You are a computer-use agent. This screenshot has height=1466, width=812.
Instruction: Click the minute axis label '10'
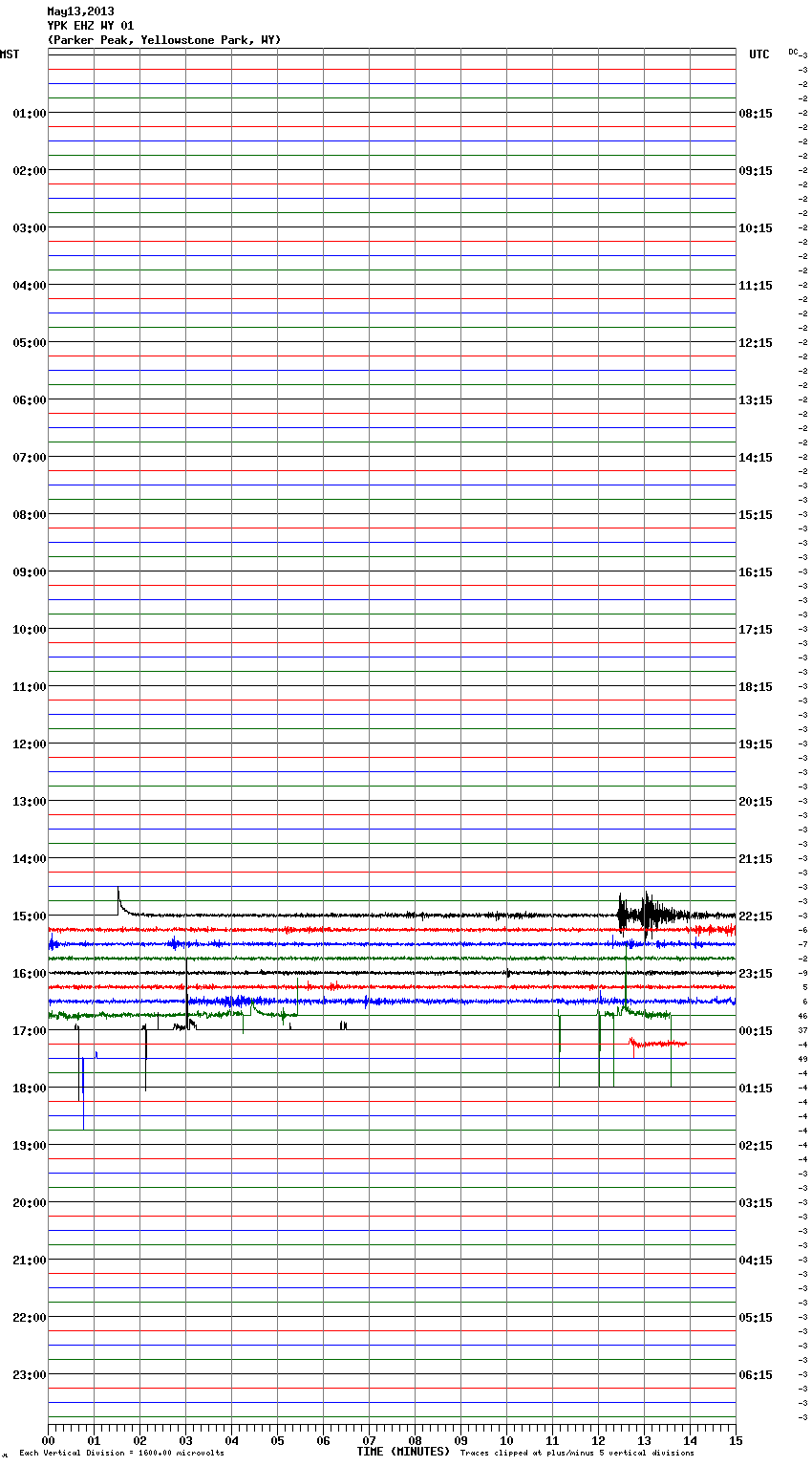coord(506,1441)
